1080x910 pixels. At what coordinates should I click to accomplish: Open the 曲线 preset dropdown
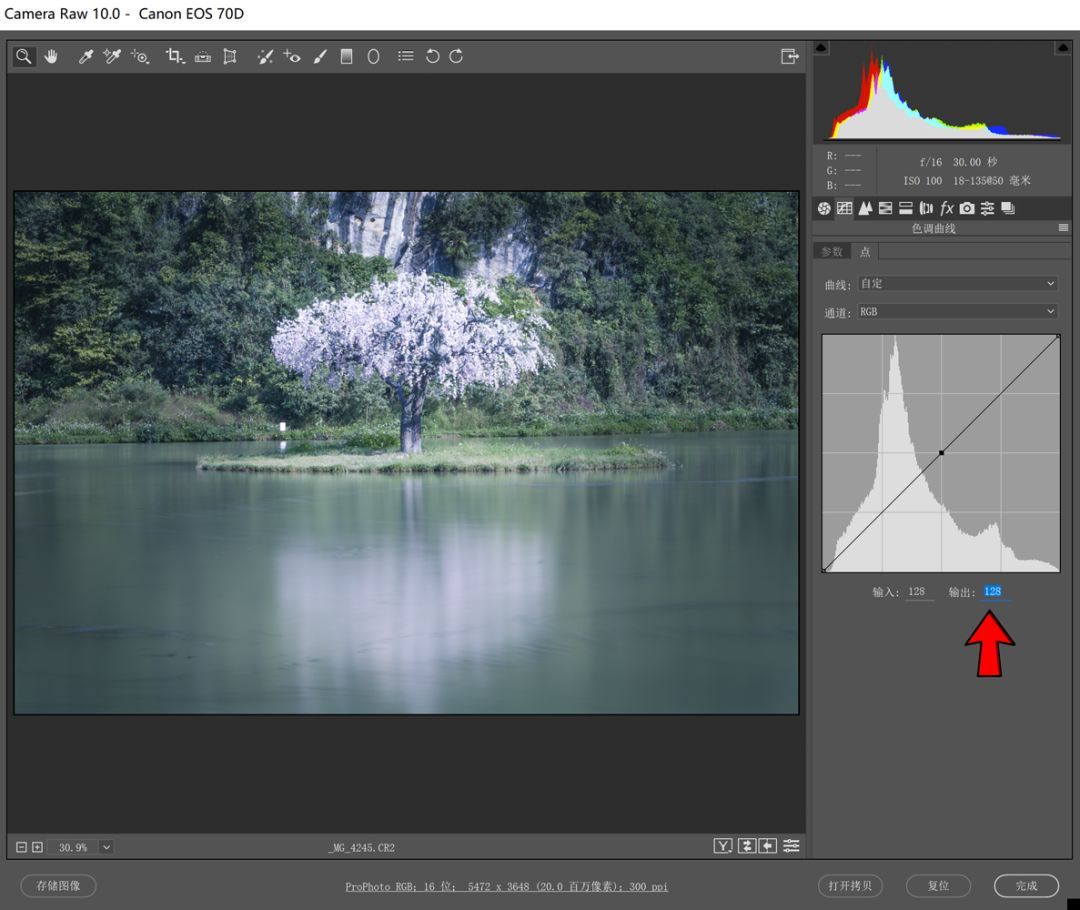[957, 284]
